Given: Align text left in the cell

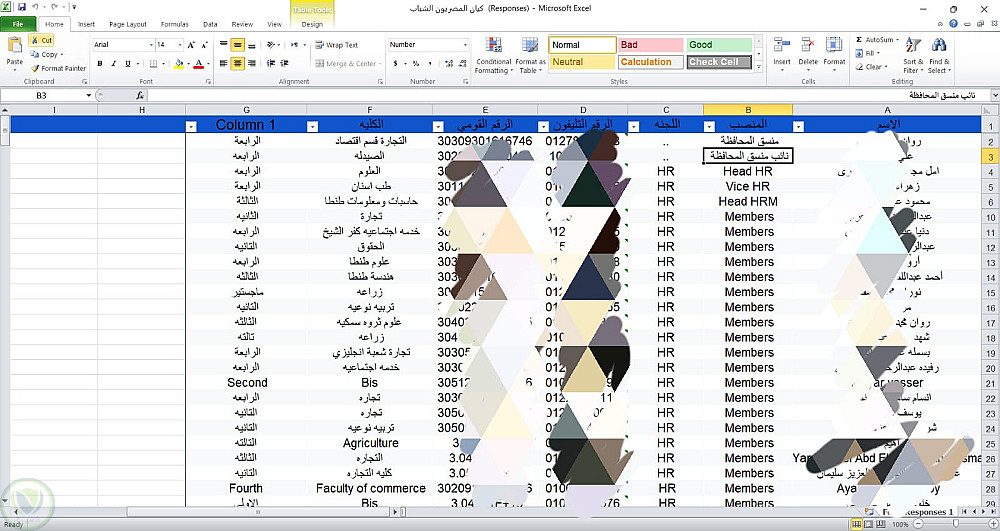Looking at the screenshot, I should 224,63.
